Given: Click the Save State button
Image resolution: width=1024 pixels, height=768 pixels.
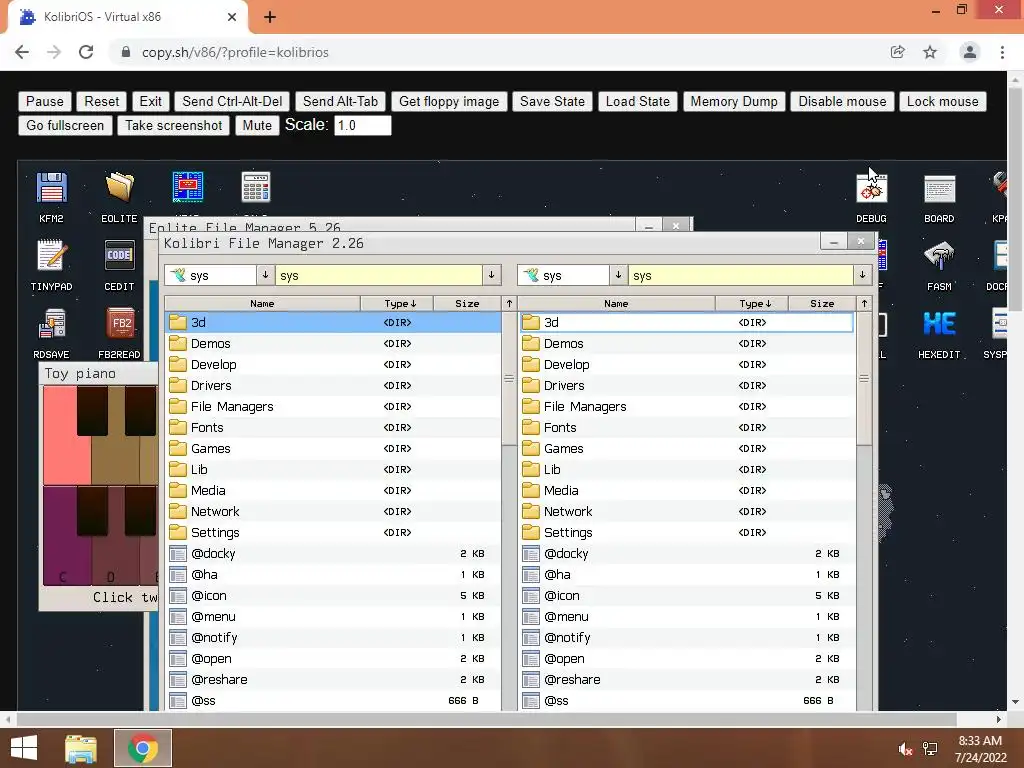Looking at the screenshot, I should [x=552, y=101].
